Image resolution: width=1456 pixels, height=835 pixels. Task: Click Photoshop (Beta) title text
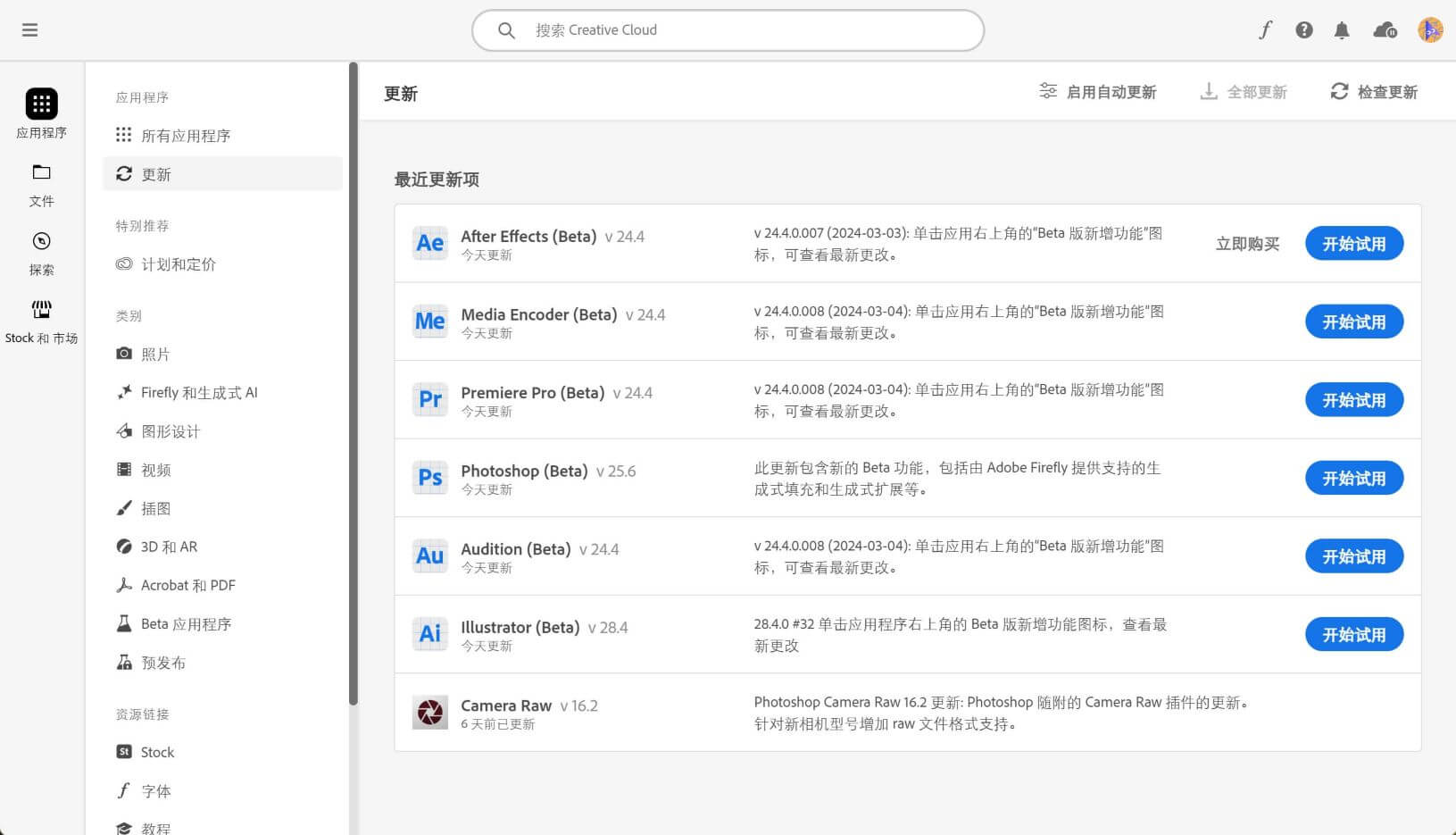tap(524, 471)
